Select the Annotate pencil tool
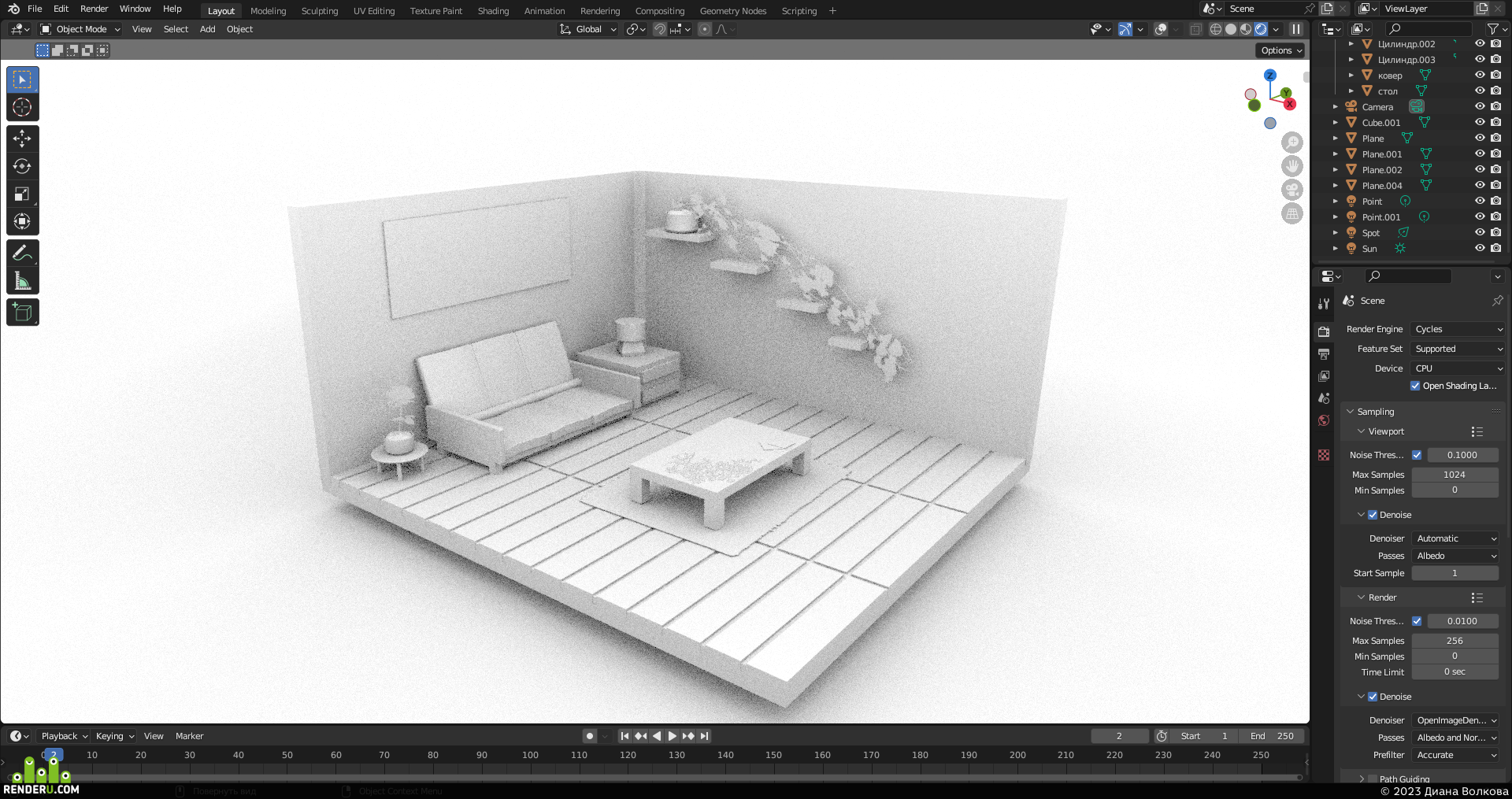The image size is (1512, 799). 22,253
